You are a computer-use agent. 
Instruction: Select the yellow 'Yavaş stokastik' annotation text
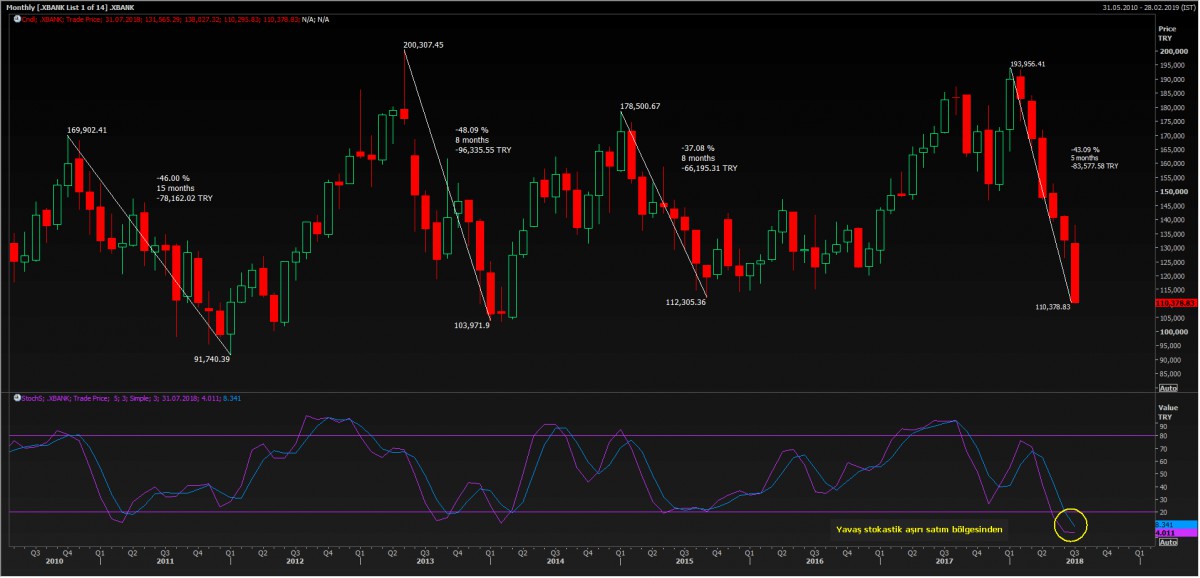(919, 530)
